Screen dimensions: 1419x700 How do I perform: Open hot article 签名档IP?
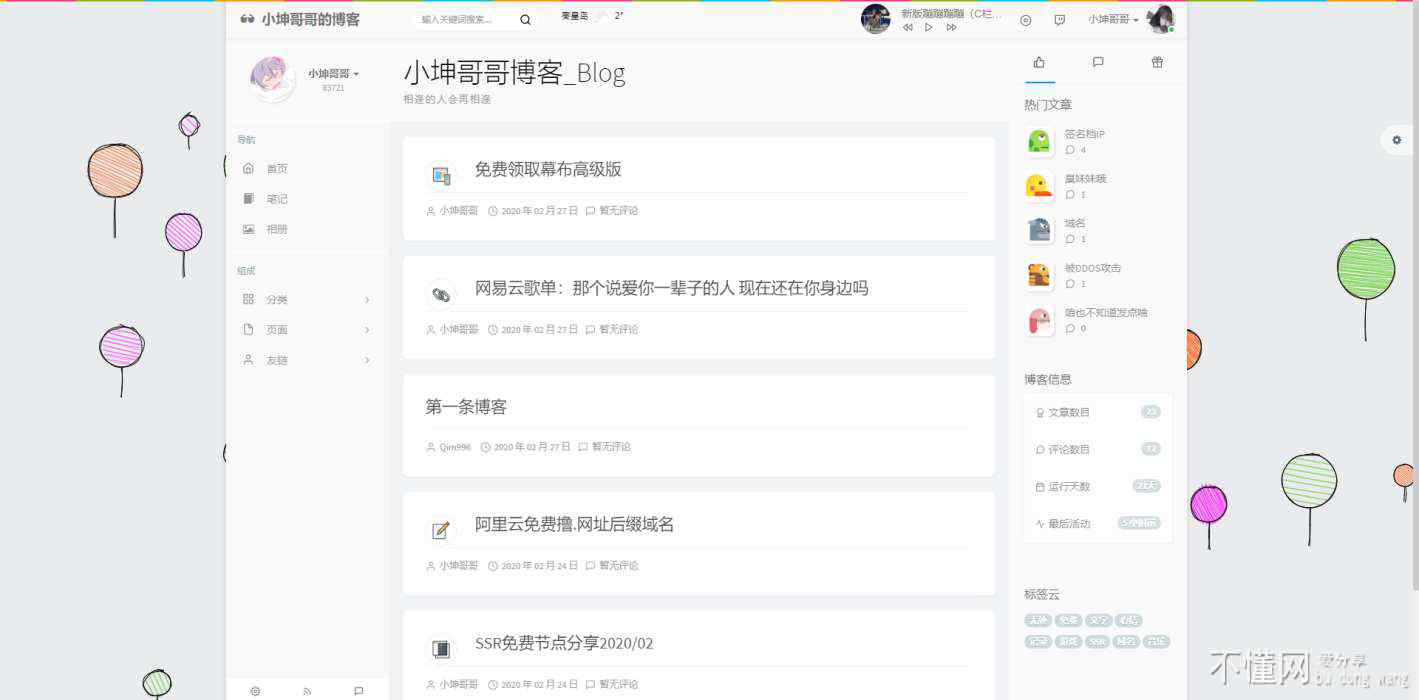point(1084,134)
